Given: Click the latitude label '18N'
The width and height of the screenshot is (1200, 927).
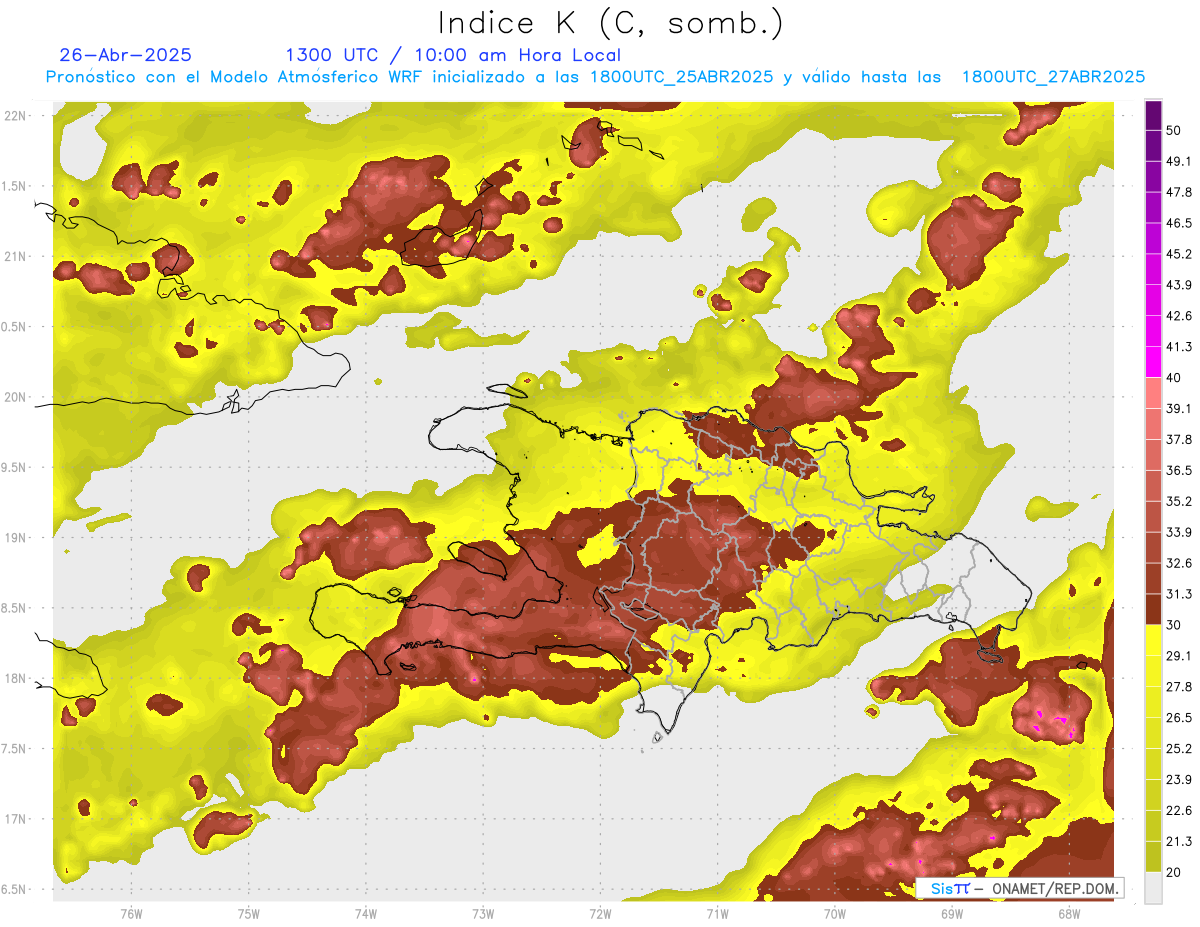Looking at the screenshot, I should coord(16,679).
